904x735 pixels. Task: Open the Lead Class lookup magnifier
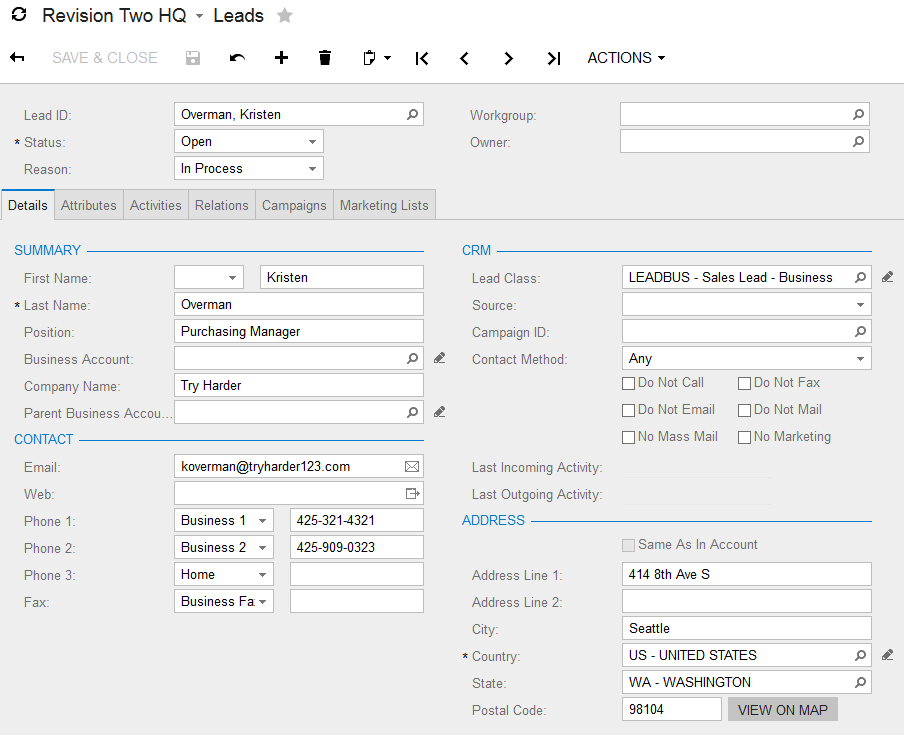click(860, 277)
